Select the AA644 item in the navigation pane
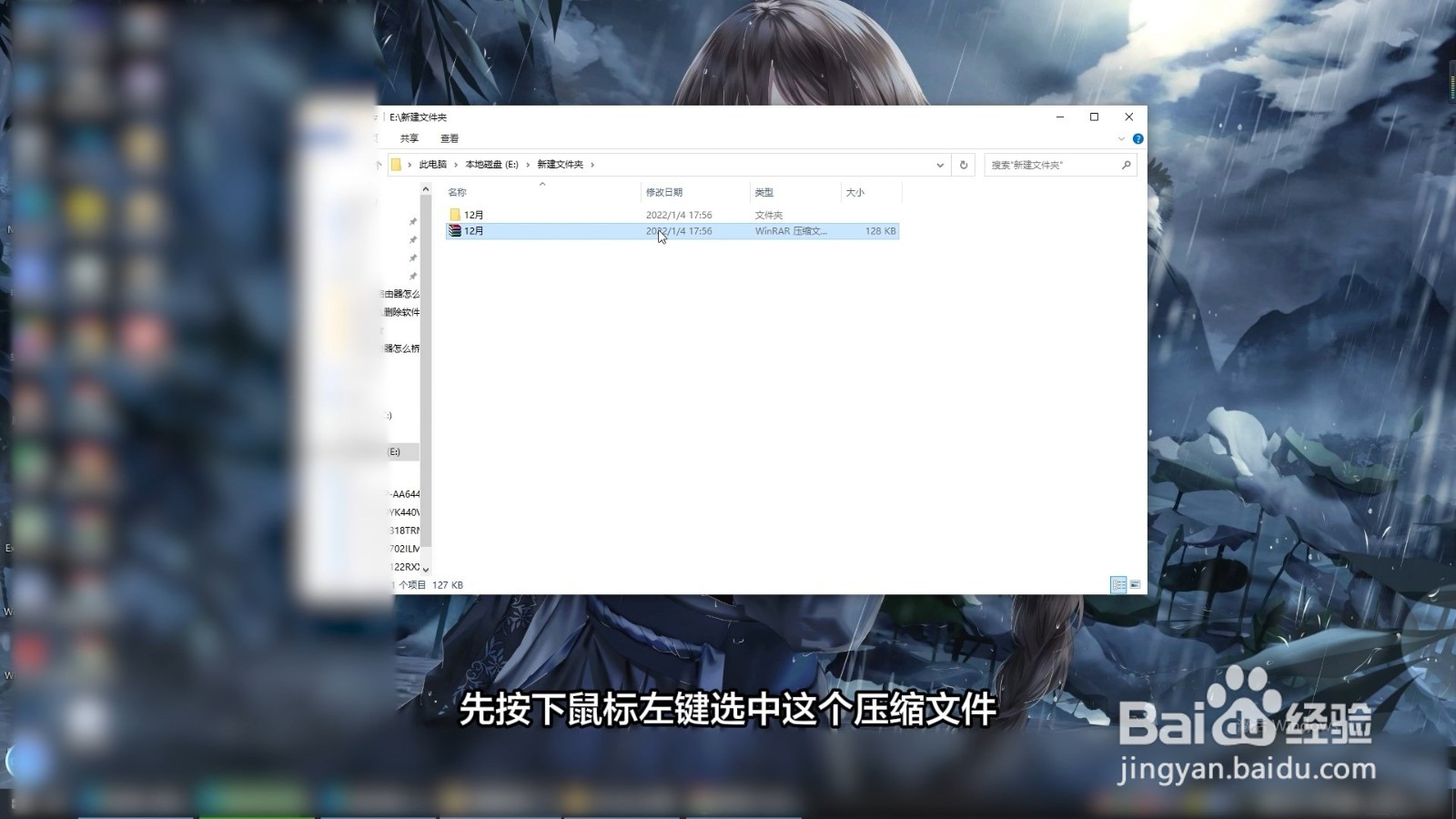Image resolution: width=1456 pixels, height=819 pixels. pos(405,494)
